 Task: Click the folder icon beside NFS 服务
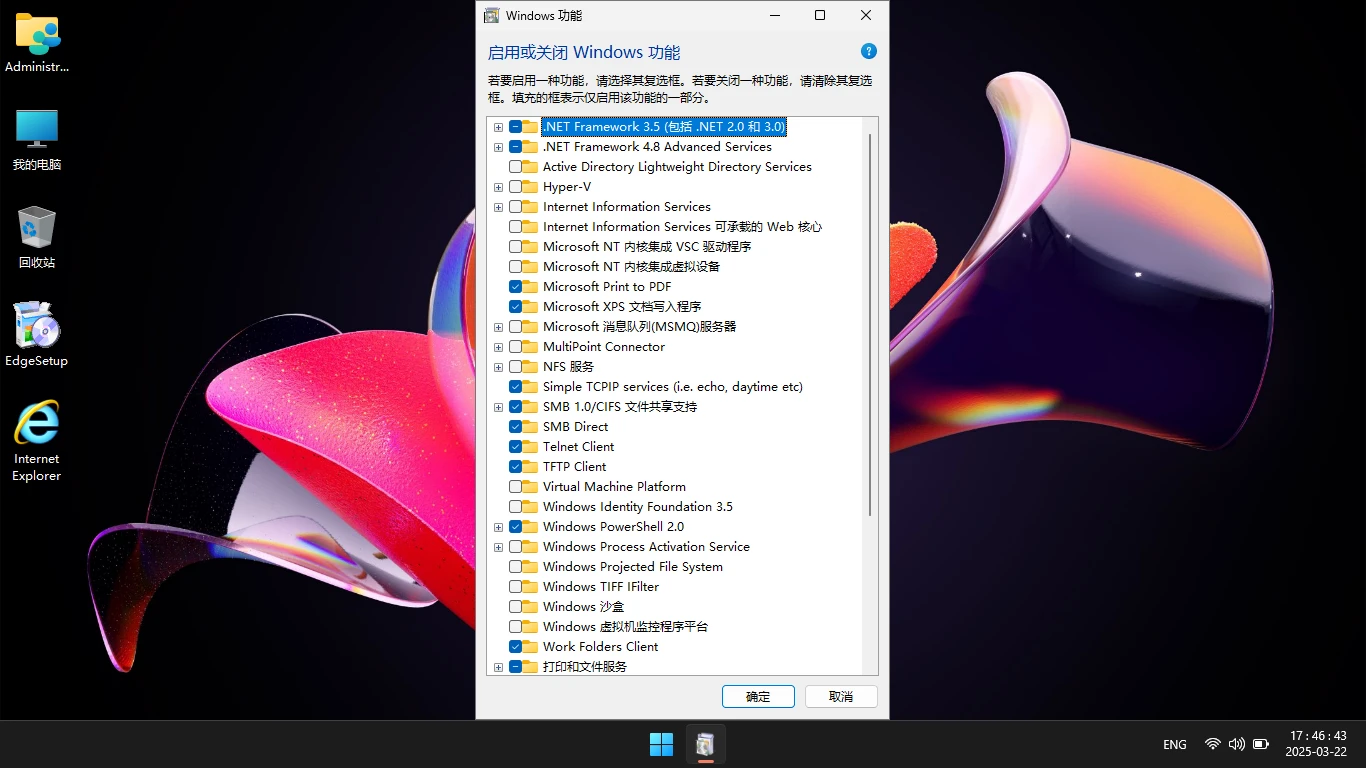530,367
